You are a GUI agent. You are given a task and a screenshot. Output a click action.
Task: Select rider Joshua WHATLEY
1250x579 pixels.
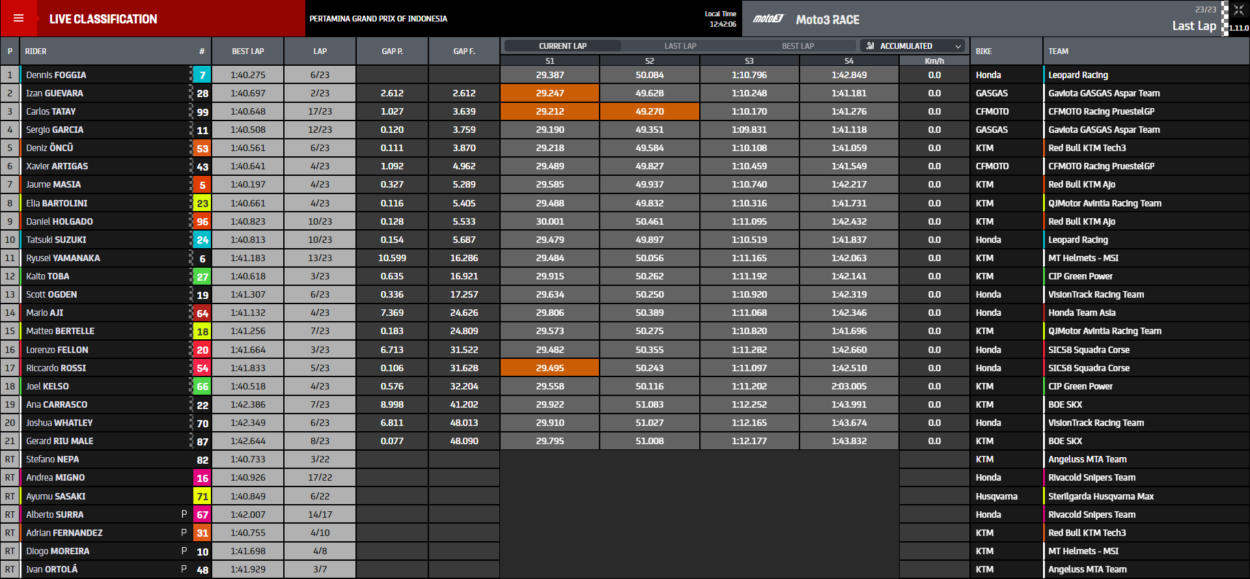59,423
